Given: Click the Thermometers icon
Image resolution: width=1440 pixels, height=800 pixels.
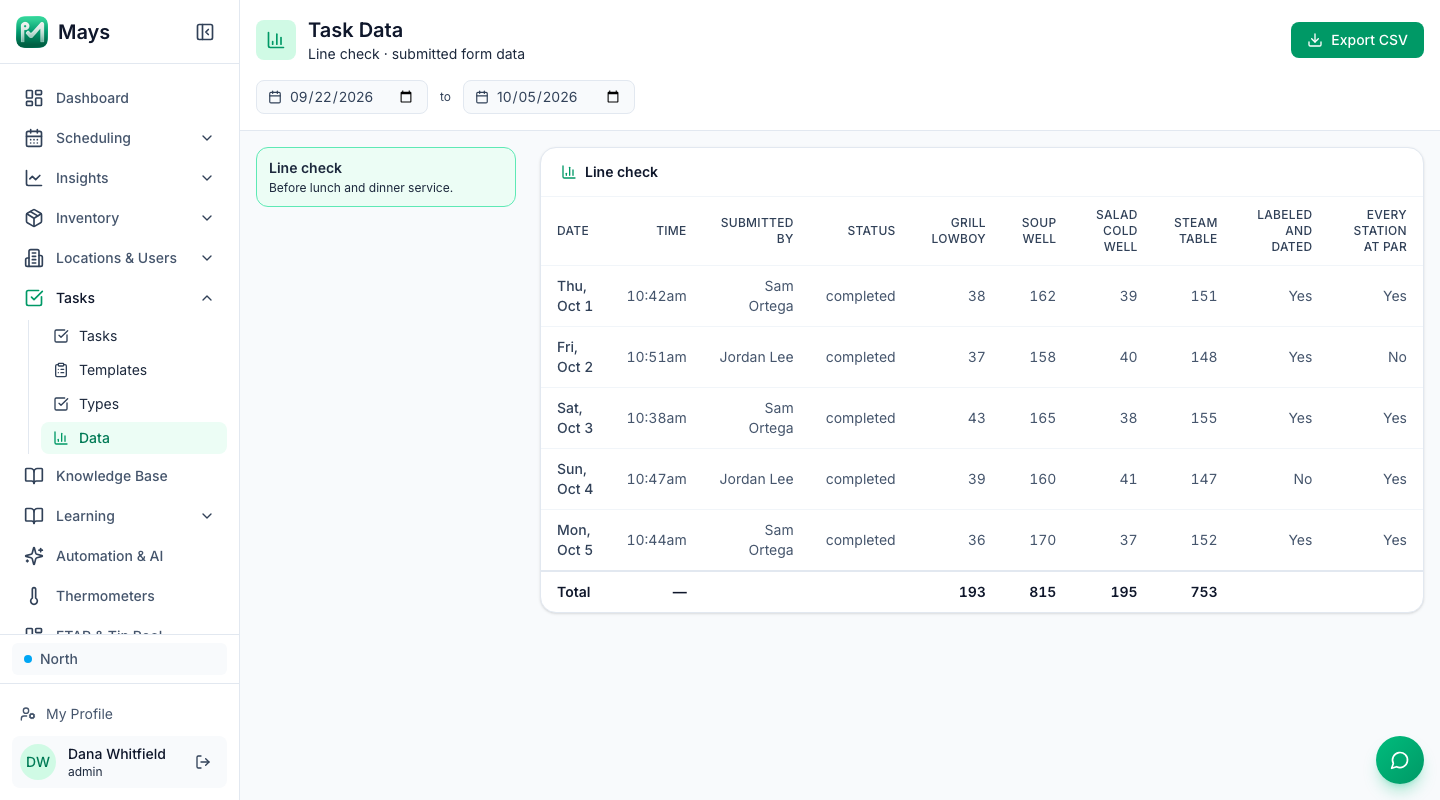Looking at the screenshot, I should 34,596.
